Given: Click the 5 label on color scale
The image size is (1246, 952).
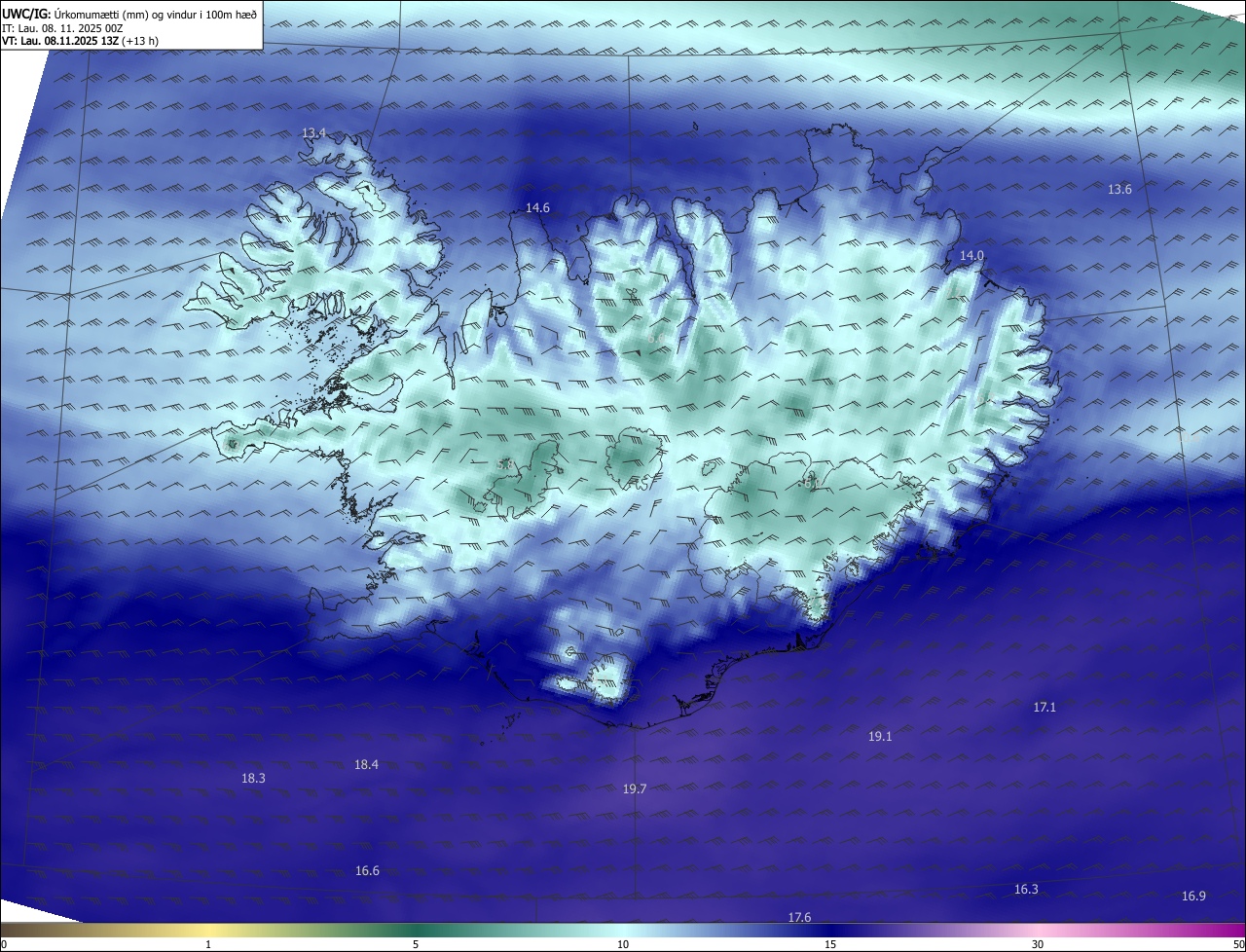Looking at the screenshot, I should coord(416,944).
